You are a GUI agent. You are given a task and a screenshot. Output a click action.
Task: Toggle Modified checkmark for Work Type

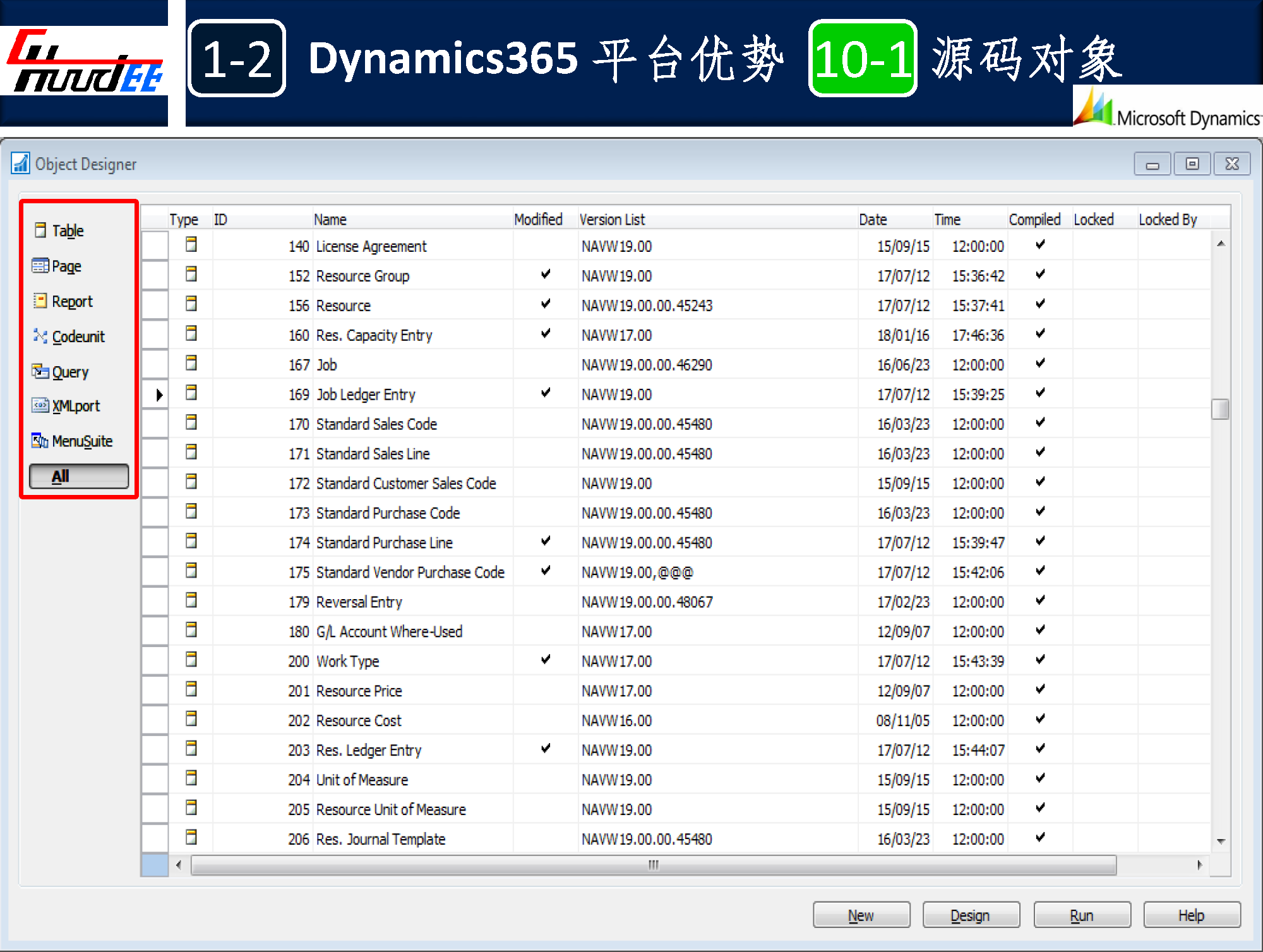pos(546,660)
